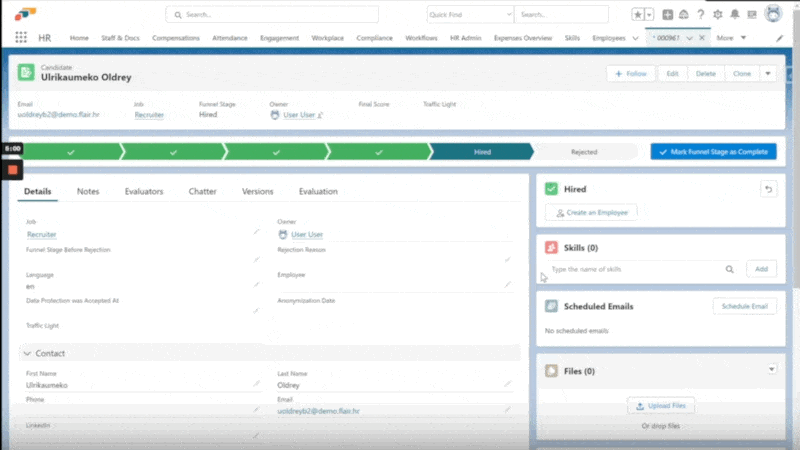Click the global actions plus icon
The width and height of the screenshot is (800, 450).
667,15
